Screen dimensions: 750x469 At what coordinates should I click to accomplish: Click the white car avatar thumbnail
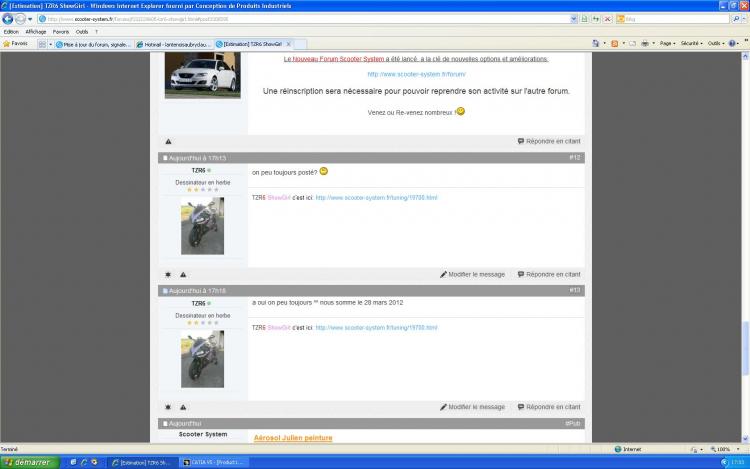coord(202,75)
